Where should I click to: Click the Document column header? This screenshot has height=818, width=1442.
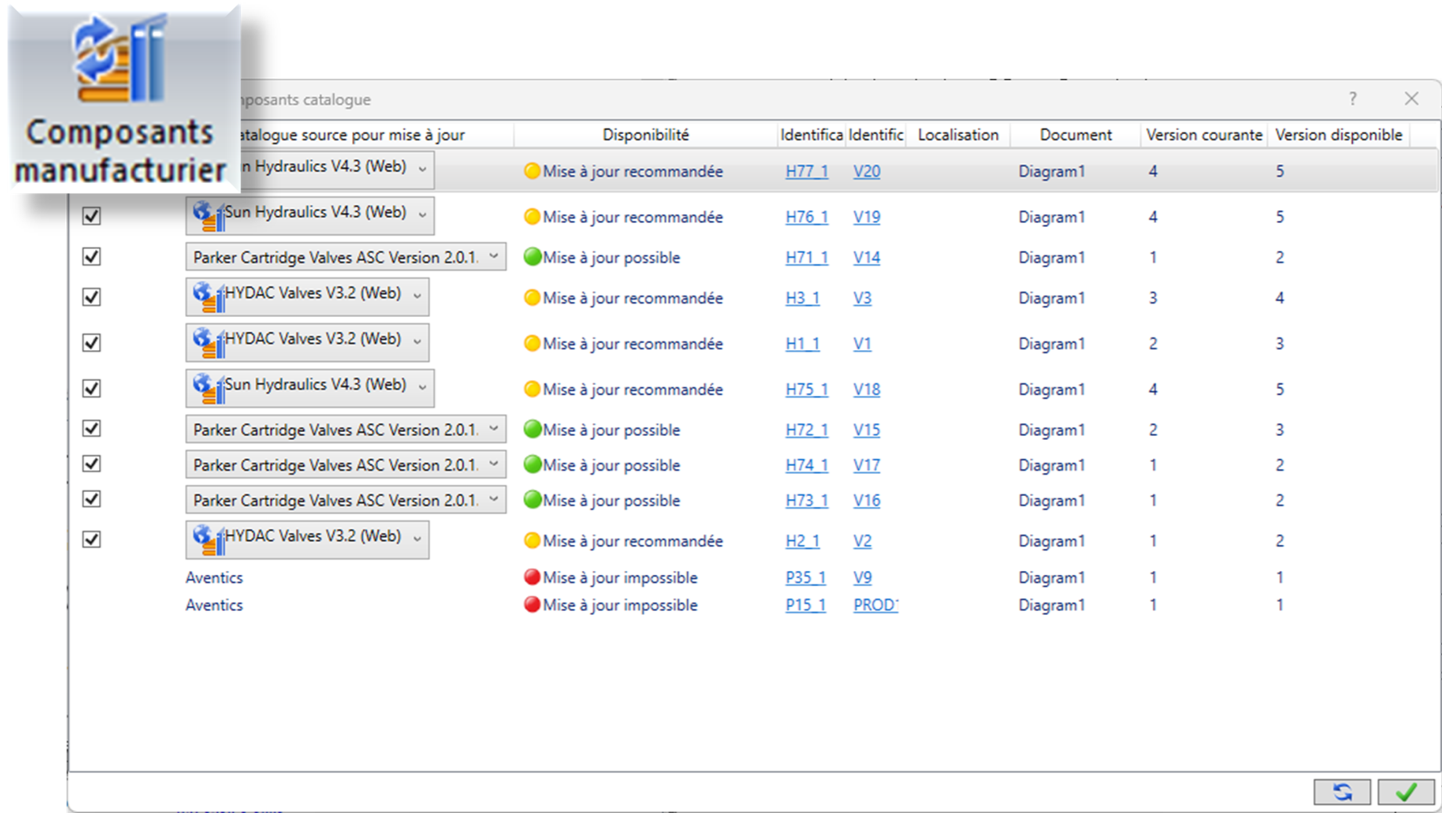coord(1075,135)
